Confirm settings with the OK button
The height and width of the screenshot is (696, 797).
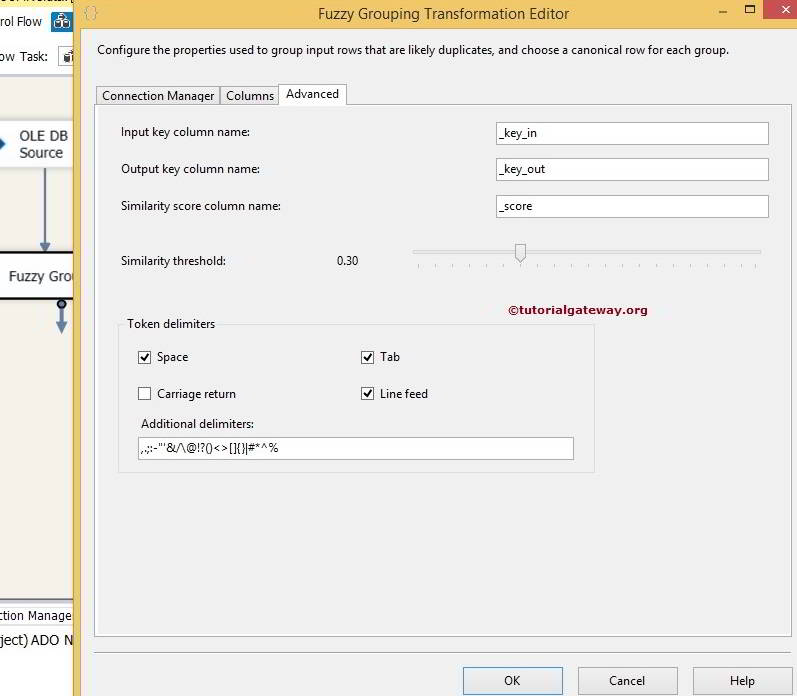[x=512, y=681]
